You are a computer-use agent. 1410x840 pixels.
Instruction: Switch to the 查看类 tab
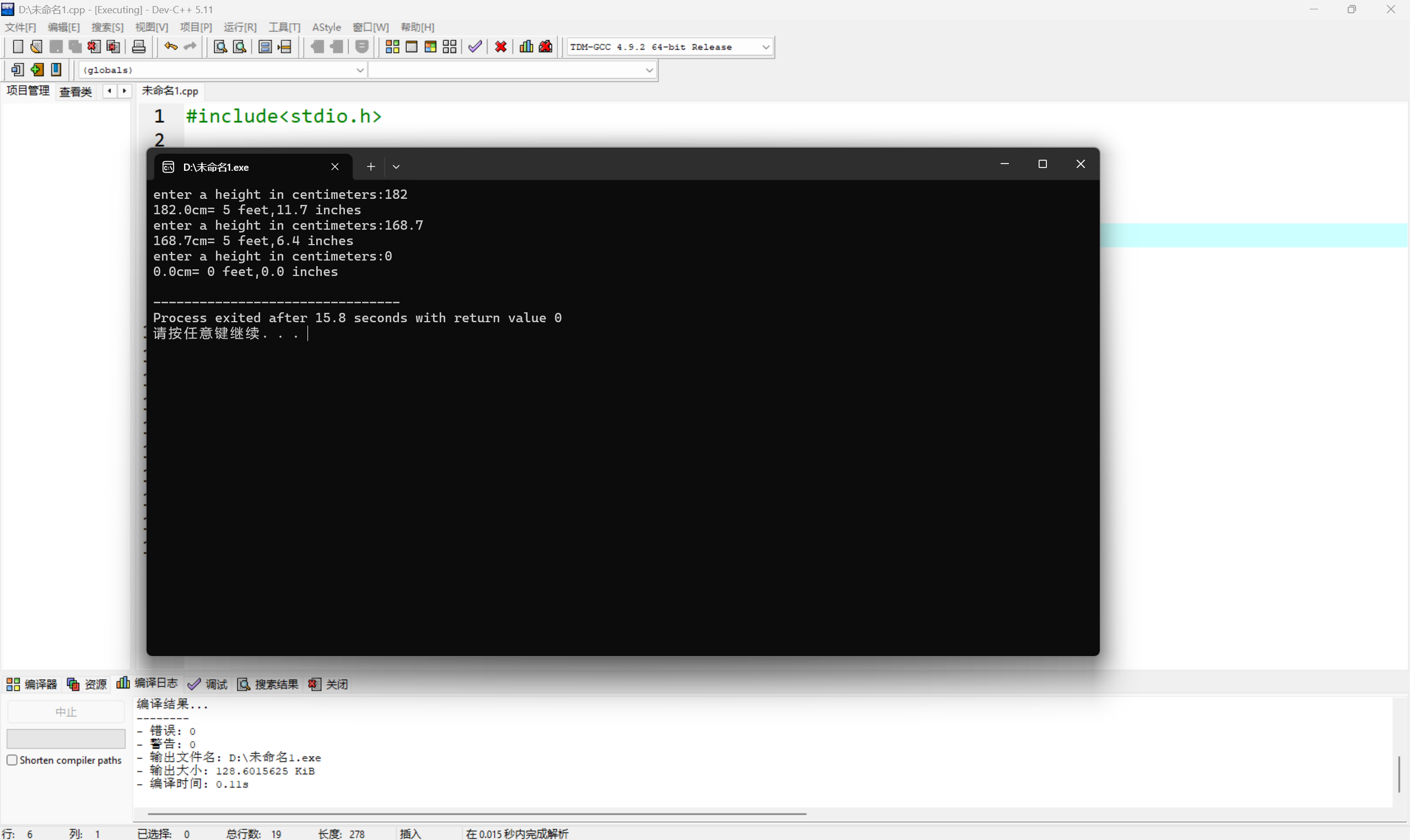coord(75,91)
